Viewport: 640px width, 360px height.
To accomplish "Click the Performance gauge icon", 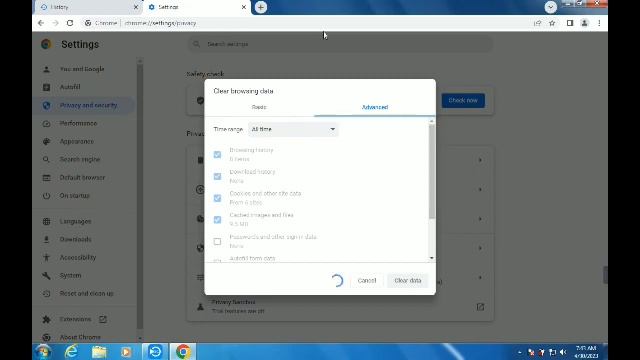I will (x=47, y=123).
